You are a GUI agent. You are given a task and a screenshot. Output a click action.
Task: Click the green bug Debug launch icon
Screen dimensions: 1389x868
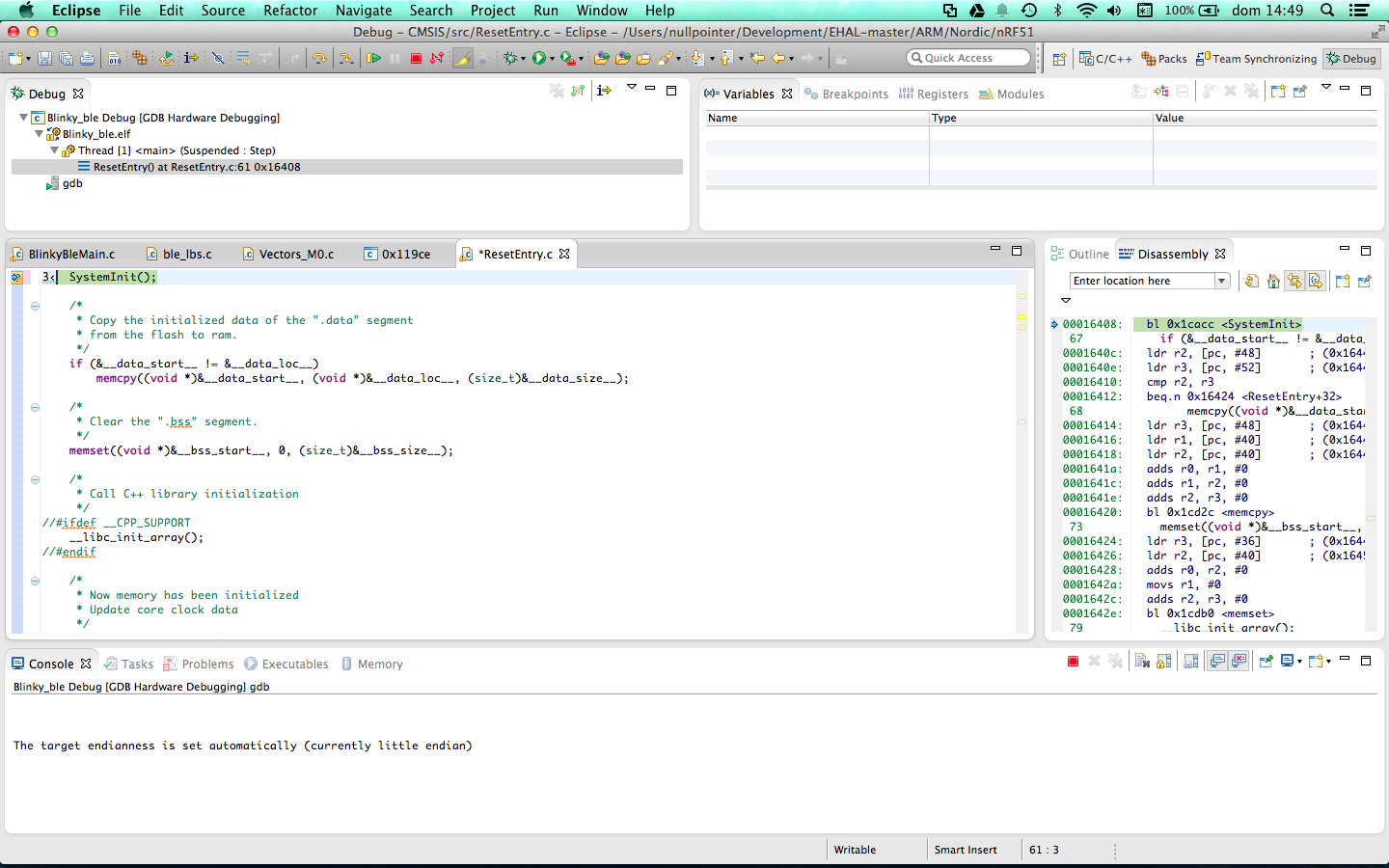510,59
